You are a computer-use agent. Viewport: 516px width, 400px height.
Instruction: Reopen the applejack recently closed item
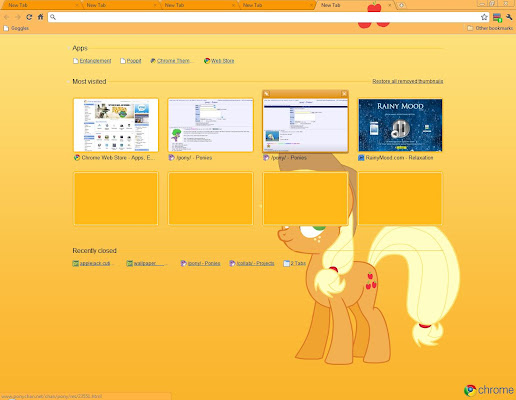(92, 263)
